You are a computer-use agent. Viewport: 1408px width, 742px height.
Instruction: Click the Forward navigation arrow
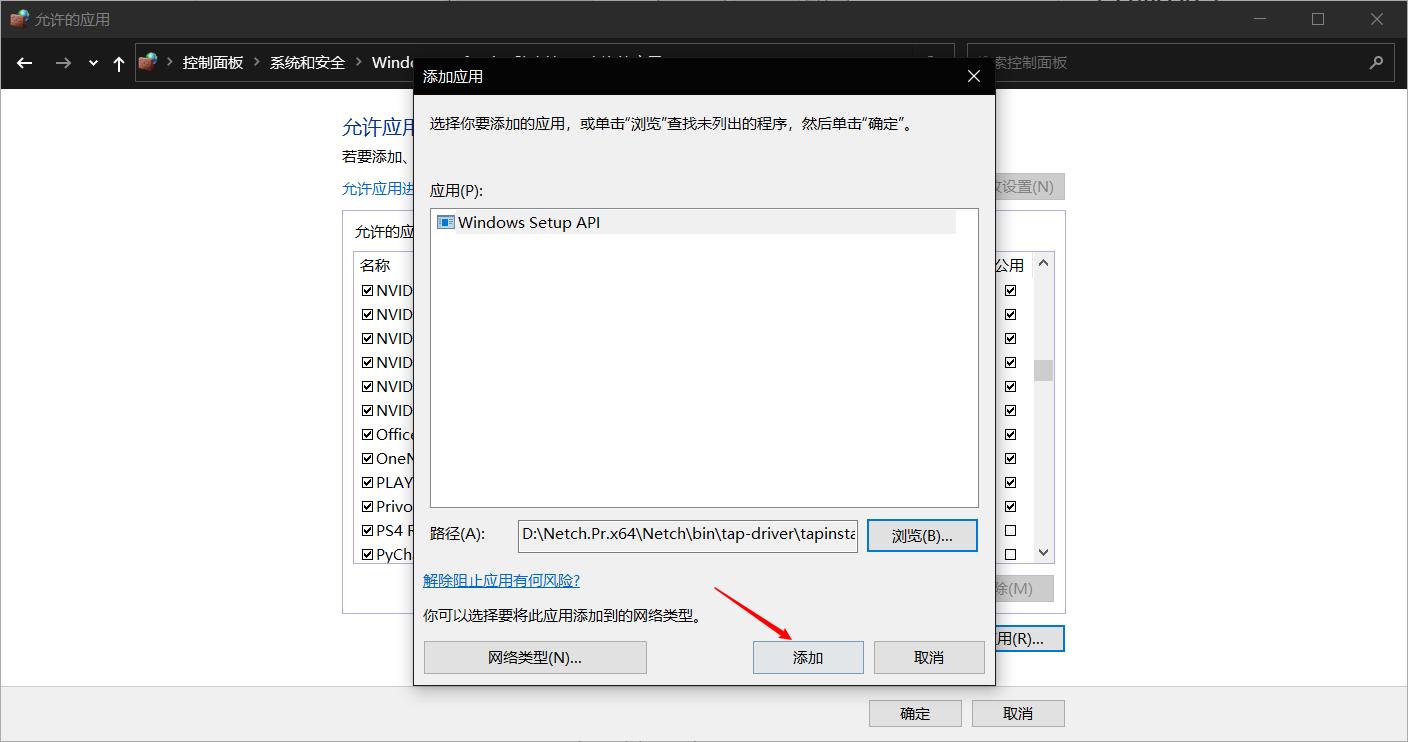pos(63,63)
